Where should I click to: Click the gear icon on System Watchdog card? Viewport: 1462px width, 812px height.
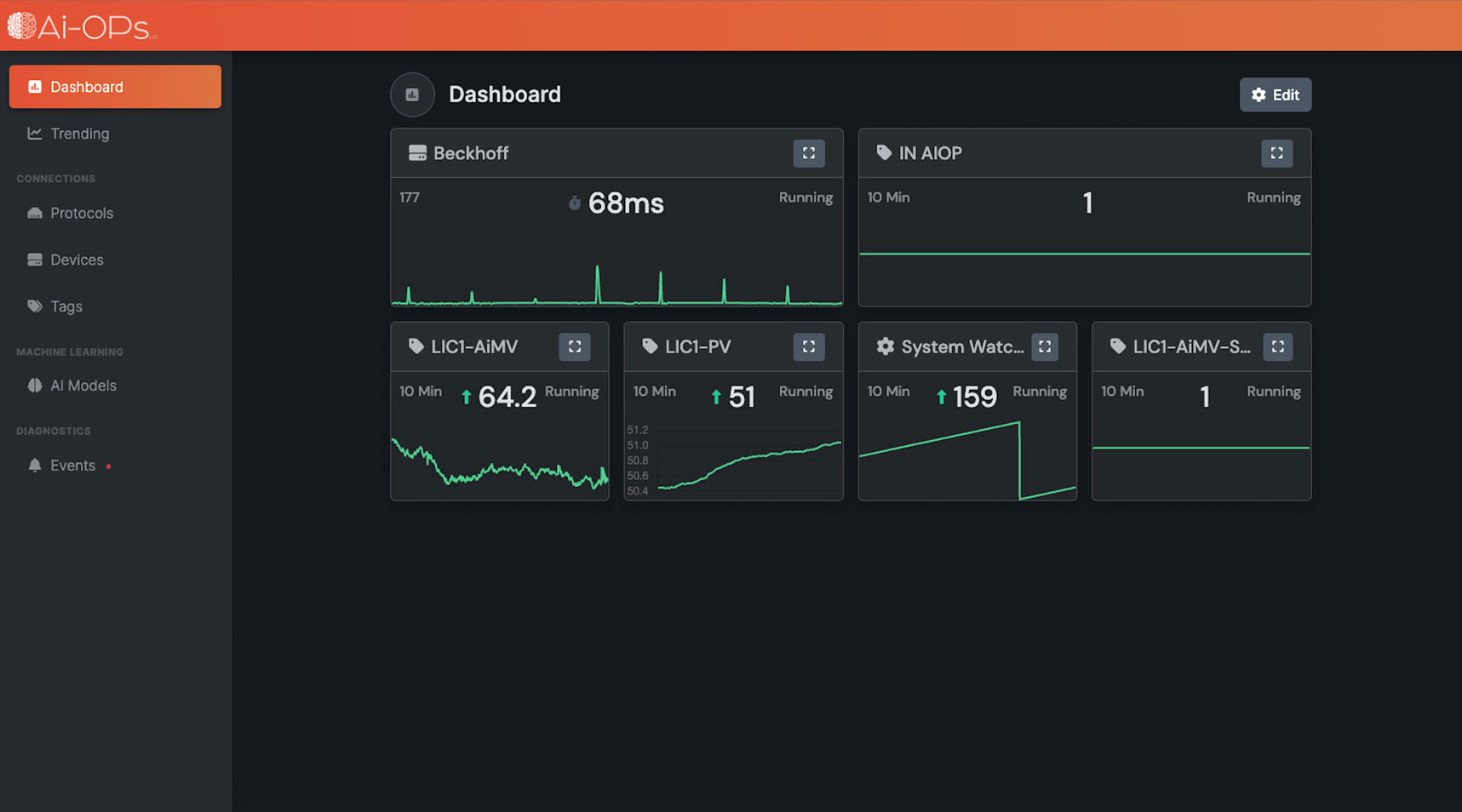point(885,346)
